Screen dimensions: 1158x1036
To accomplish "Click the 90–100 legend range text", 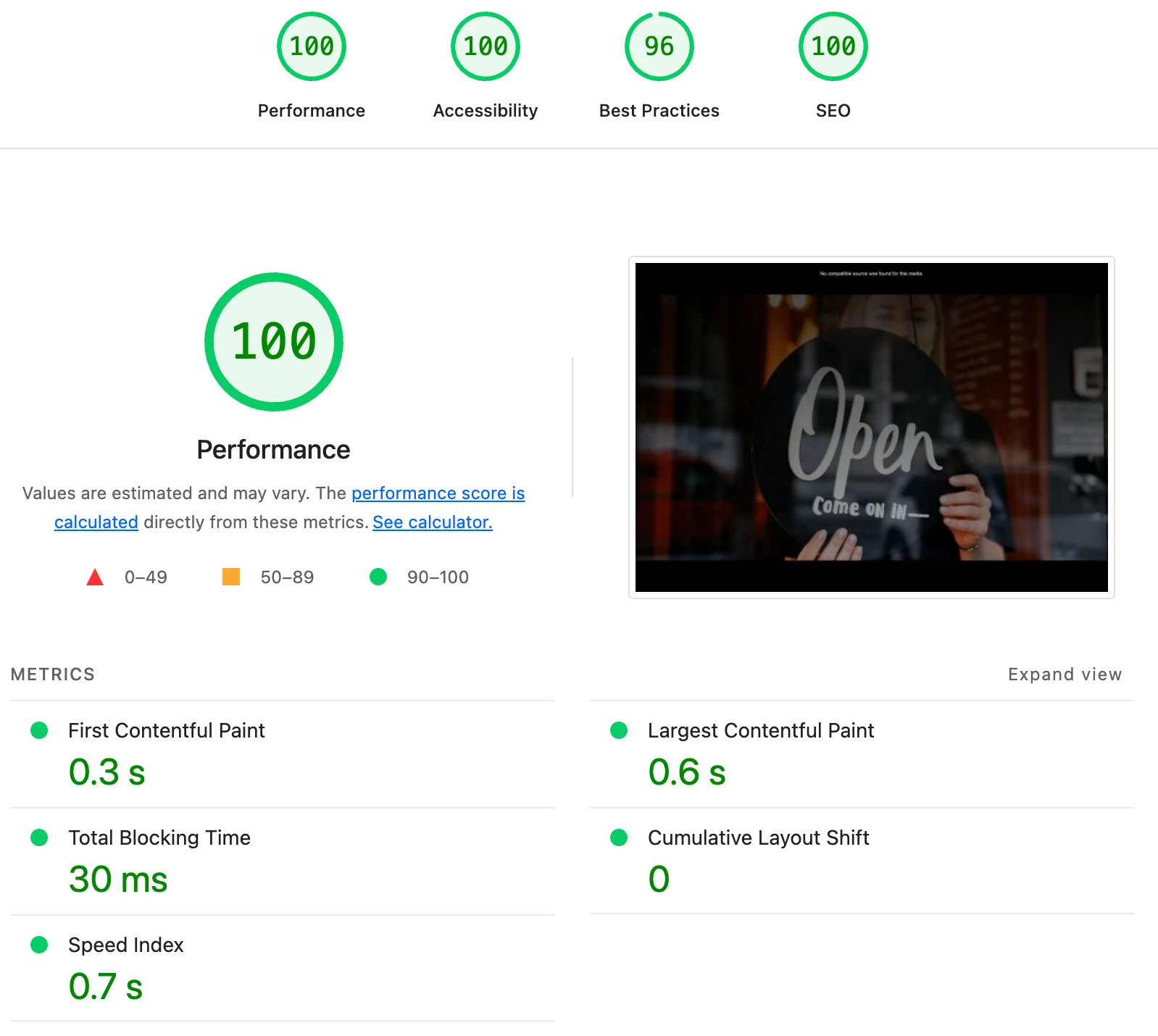I will coord(438,577).
